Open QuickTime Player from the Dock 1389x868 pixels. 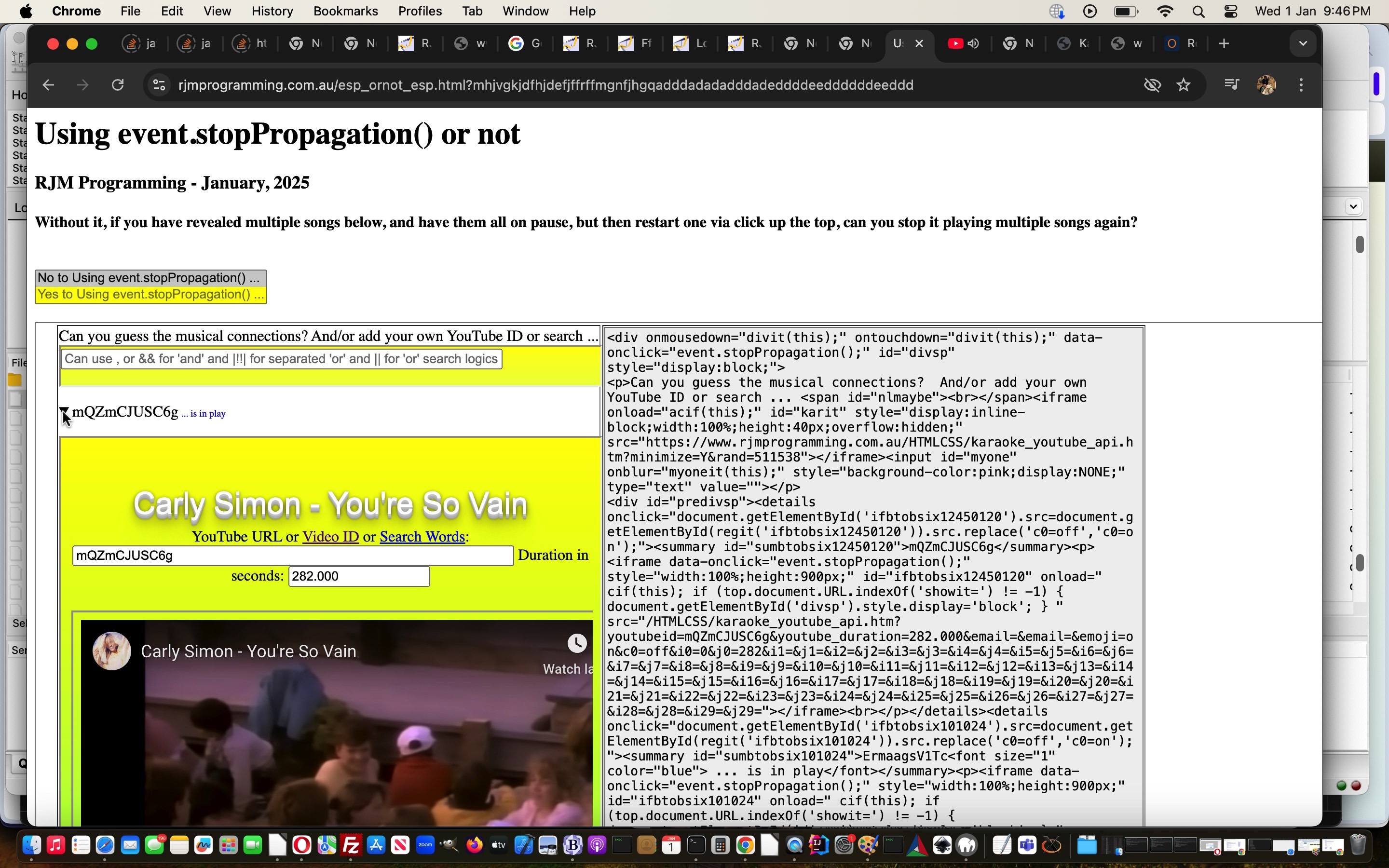click(x=794, y=846)
